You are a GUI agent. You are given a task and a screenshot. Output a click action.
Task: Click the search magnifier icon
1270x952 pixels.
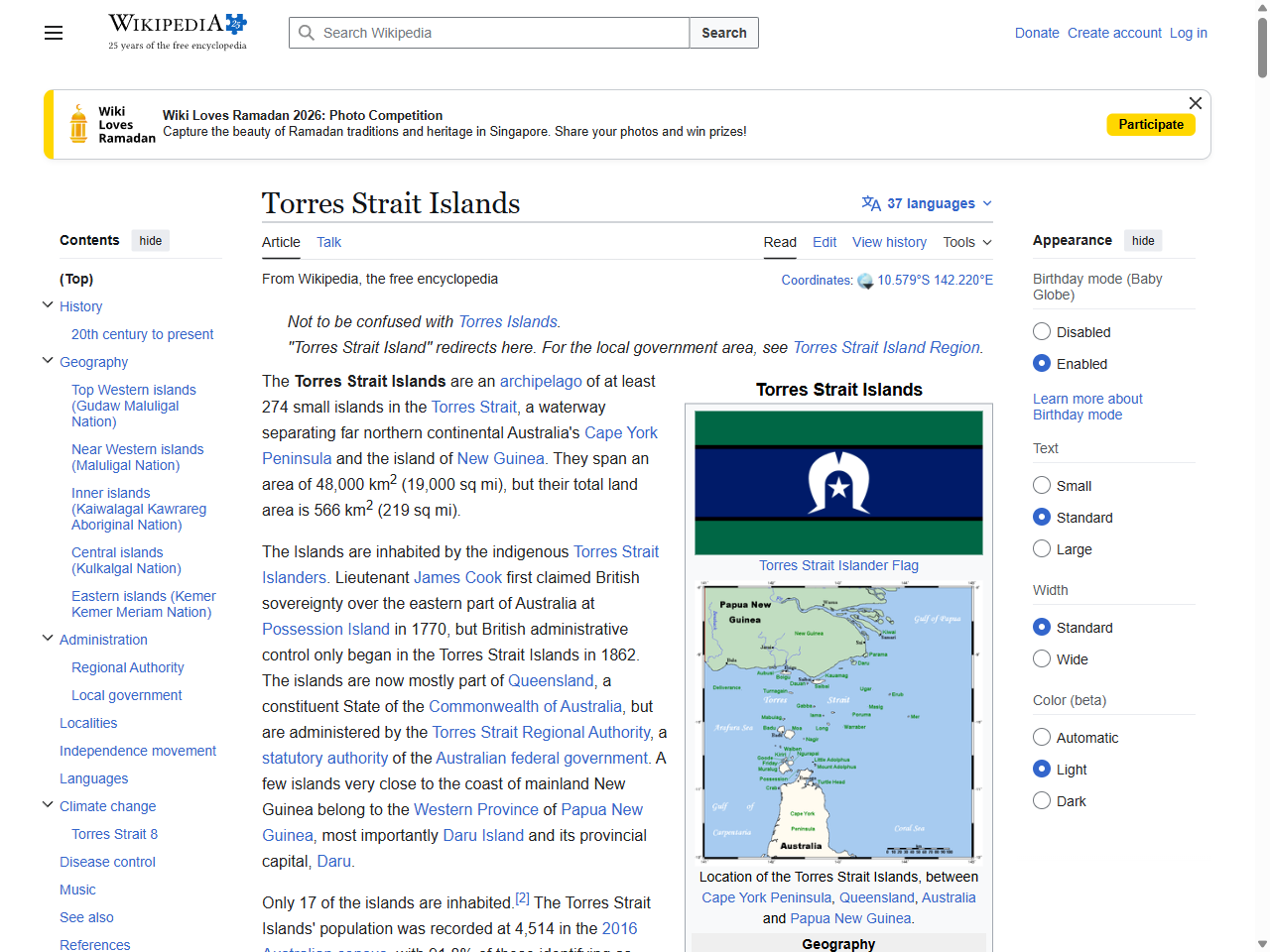[x=307, y=32]
